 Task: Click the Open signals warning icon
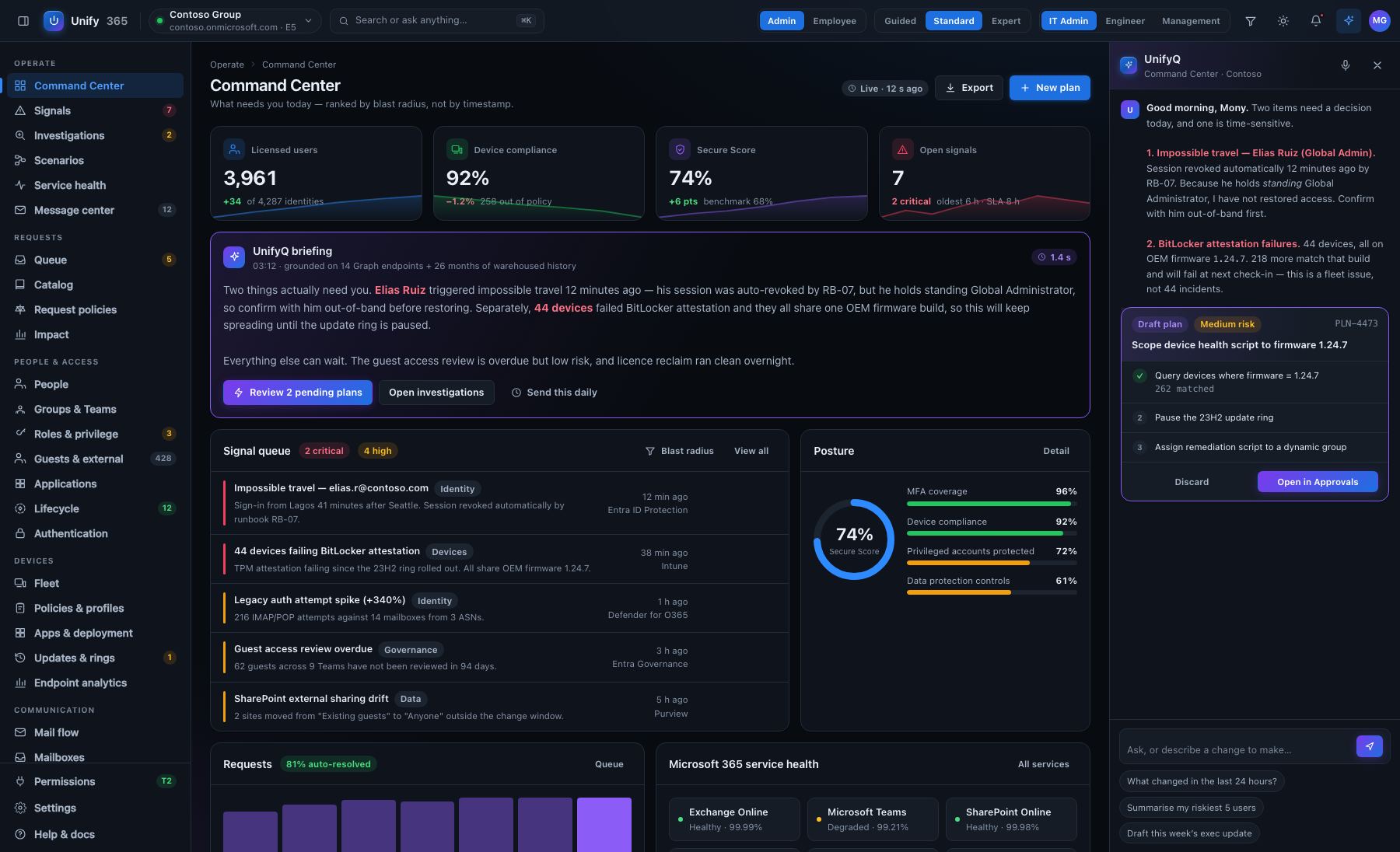(x=903, y=149)
